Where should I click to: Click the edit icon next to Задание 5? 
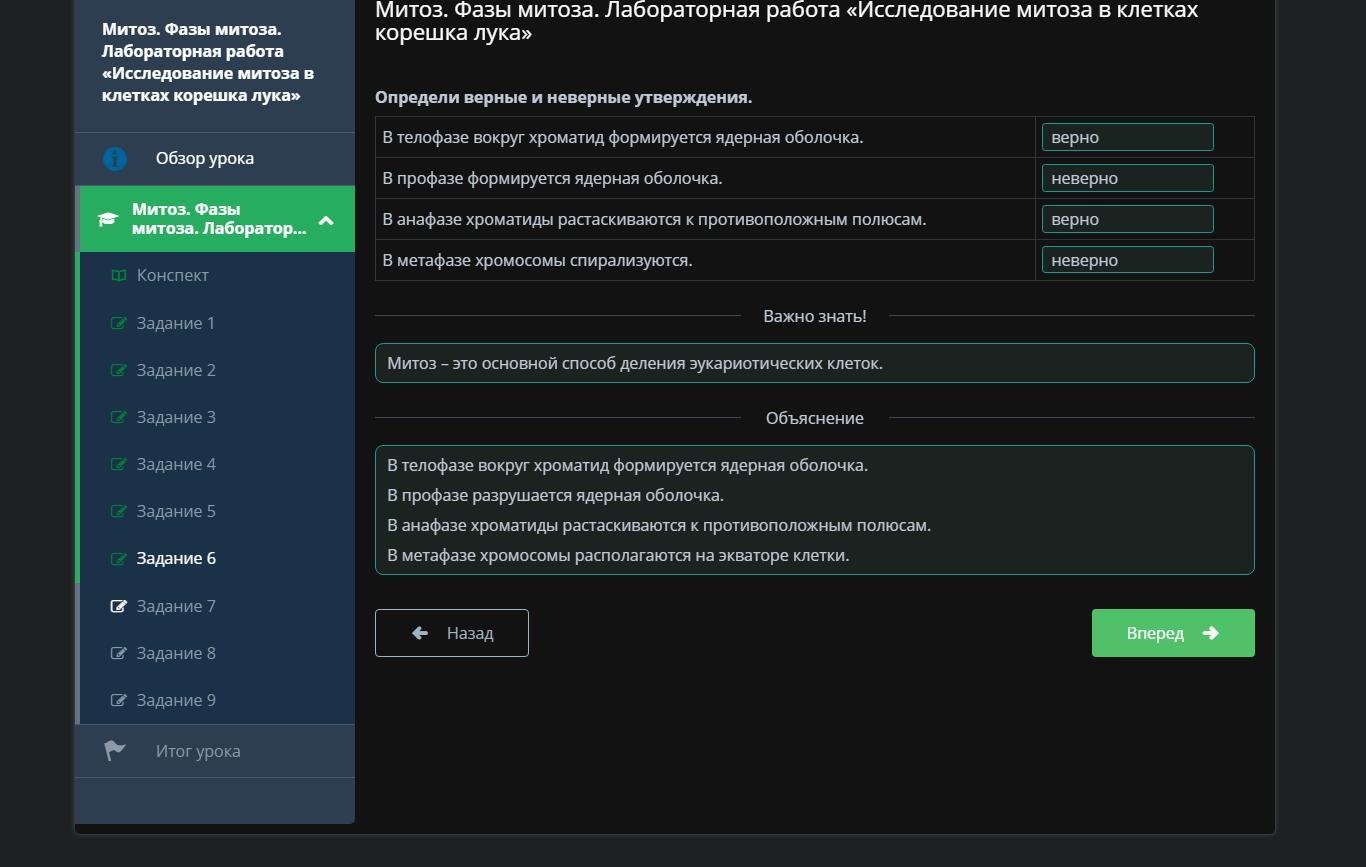tap(119, 511)
